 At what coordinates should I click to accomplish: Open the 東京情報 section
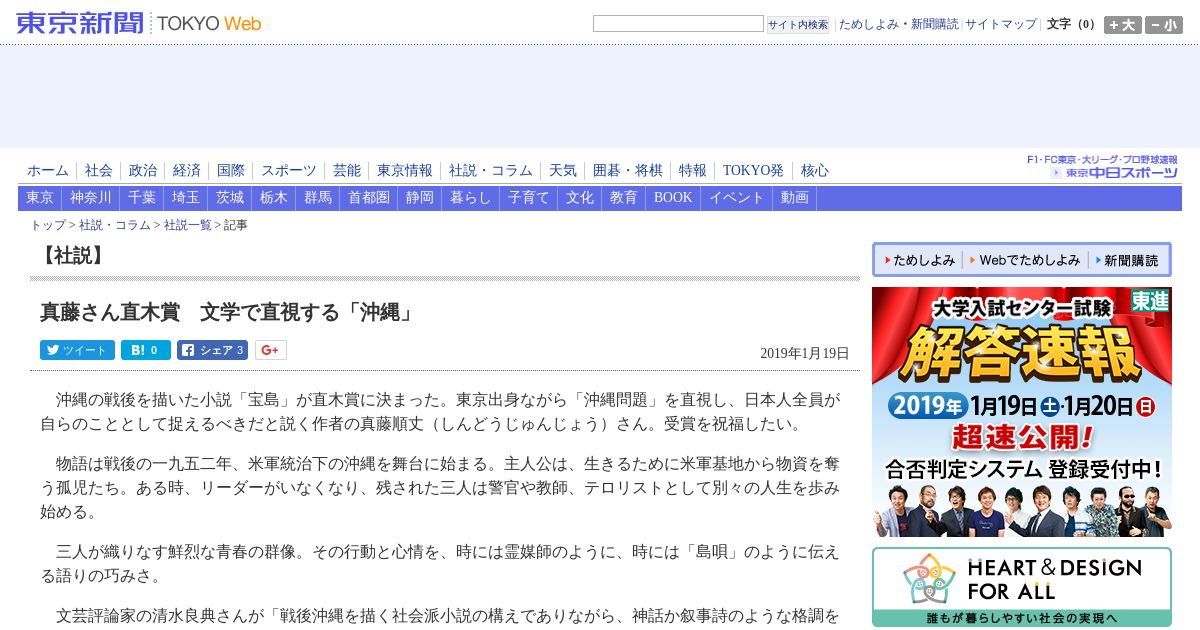tap(405, 170)
